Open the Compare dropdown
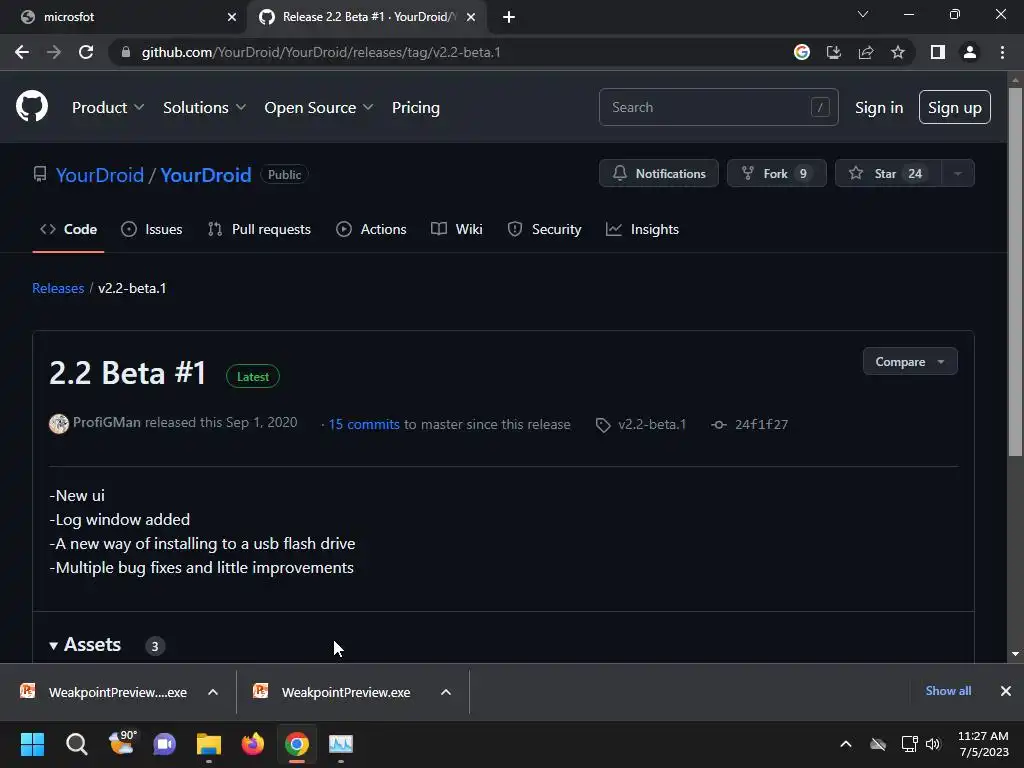This screenshot has height=768, width=1024. pos(910,362)
